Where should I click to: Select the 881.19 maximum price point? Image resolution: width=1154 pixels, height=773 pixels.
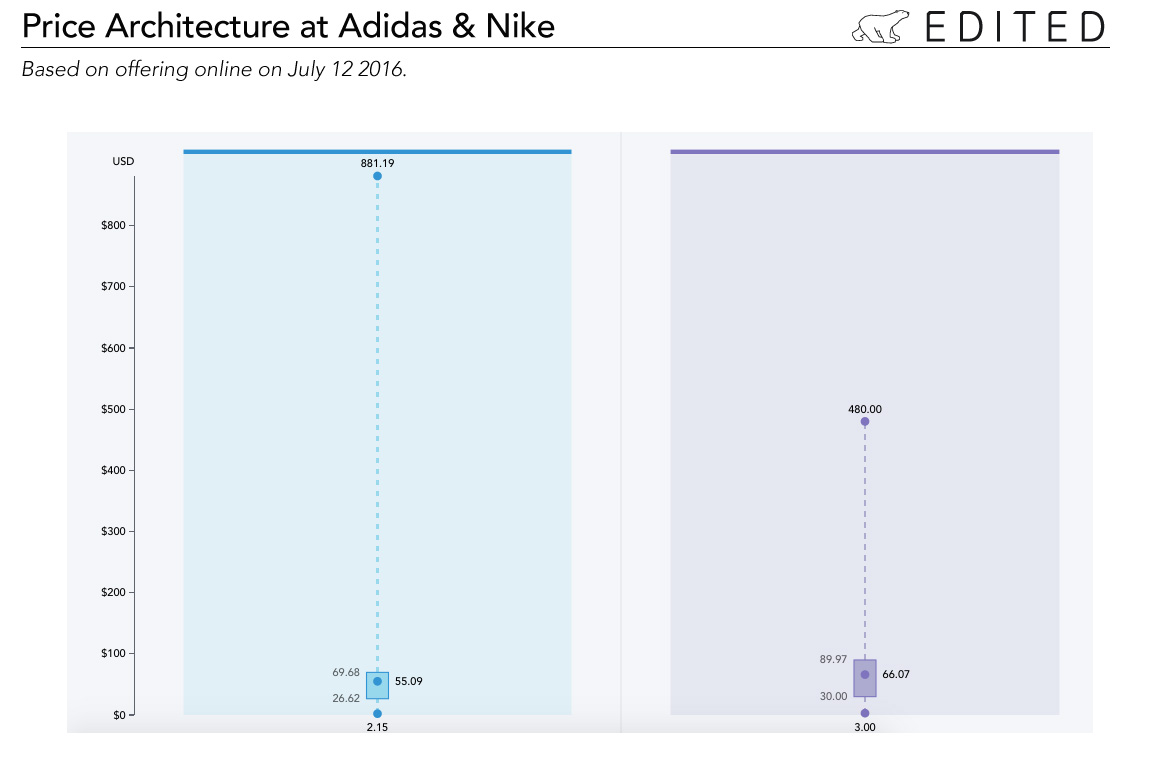(377, 176)
